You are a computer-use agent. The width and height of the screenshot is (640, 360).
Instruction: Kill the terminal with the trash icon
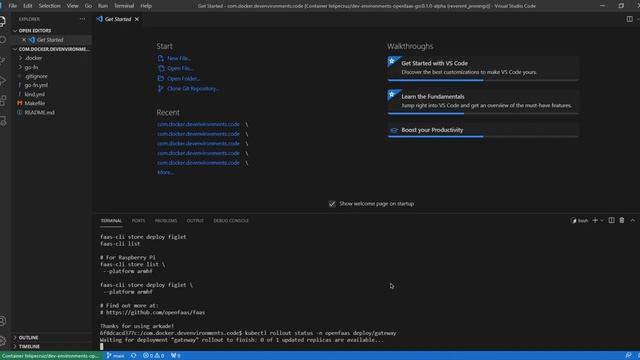pyautogui.click(x=622, y=220)
